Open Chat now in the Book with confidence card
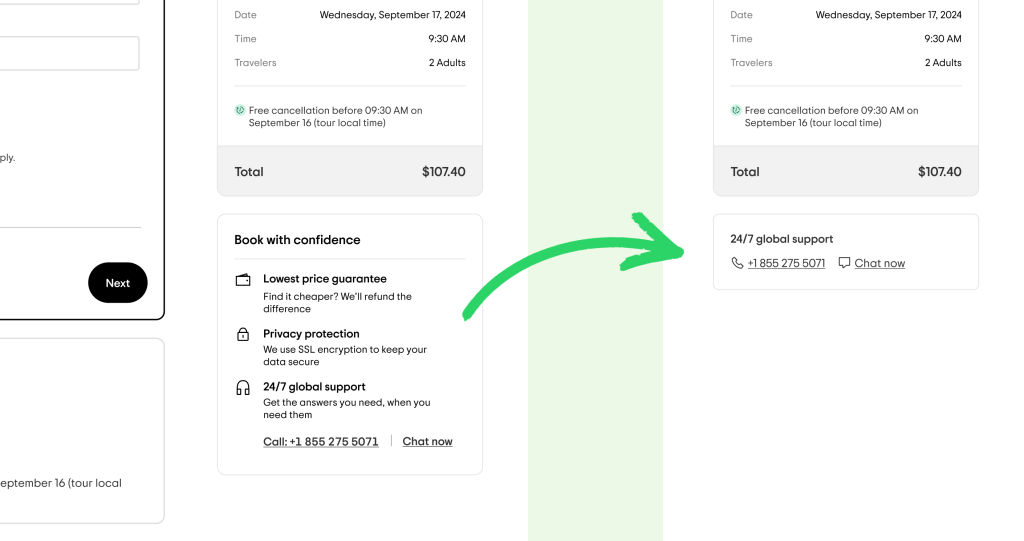 click(x=427, y=441)
